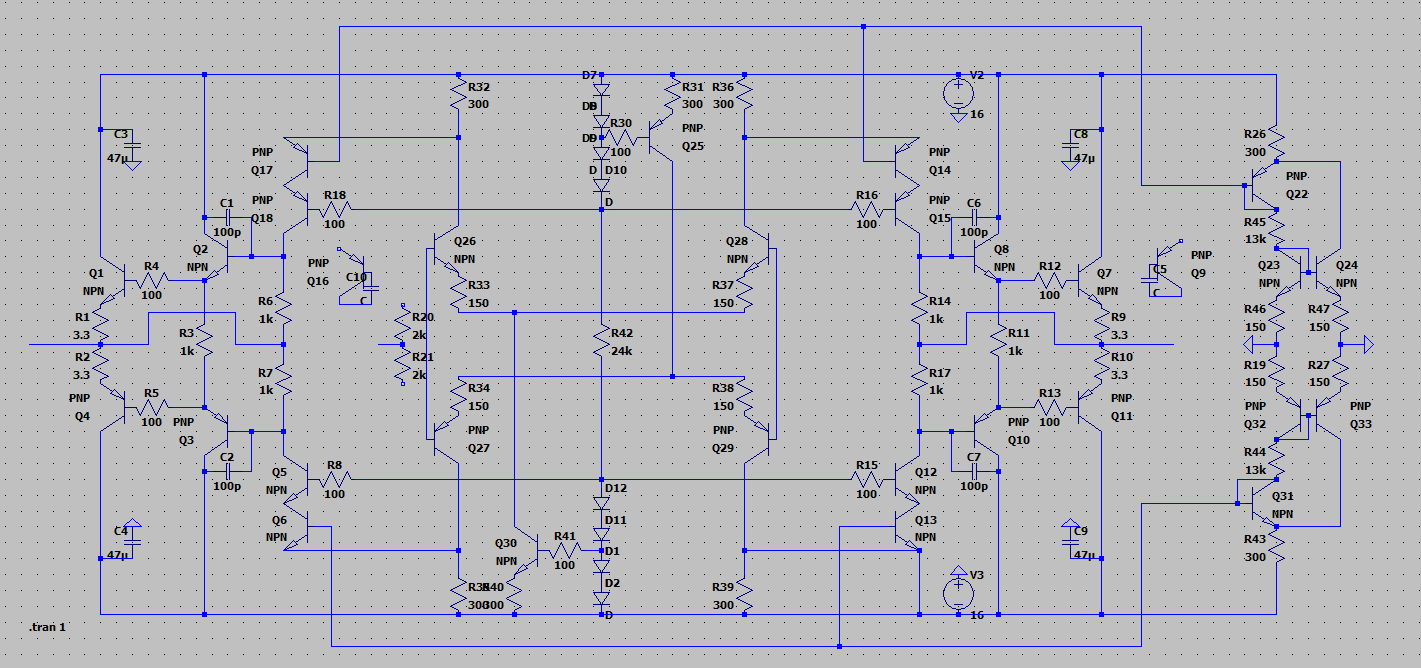Screen dimensions: 1421x668
Task: Click the 'R33' label text
Action: pyautogui.click(x=479, y=285)
